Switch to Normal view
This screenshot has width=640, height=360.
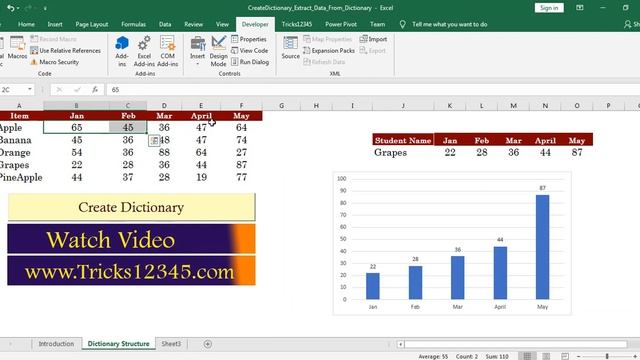tap(527, 356)
